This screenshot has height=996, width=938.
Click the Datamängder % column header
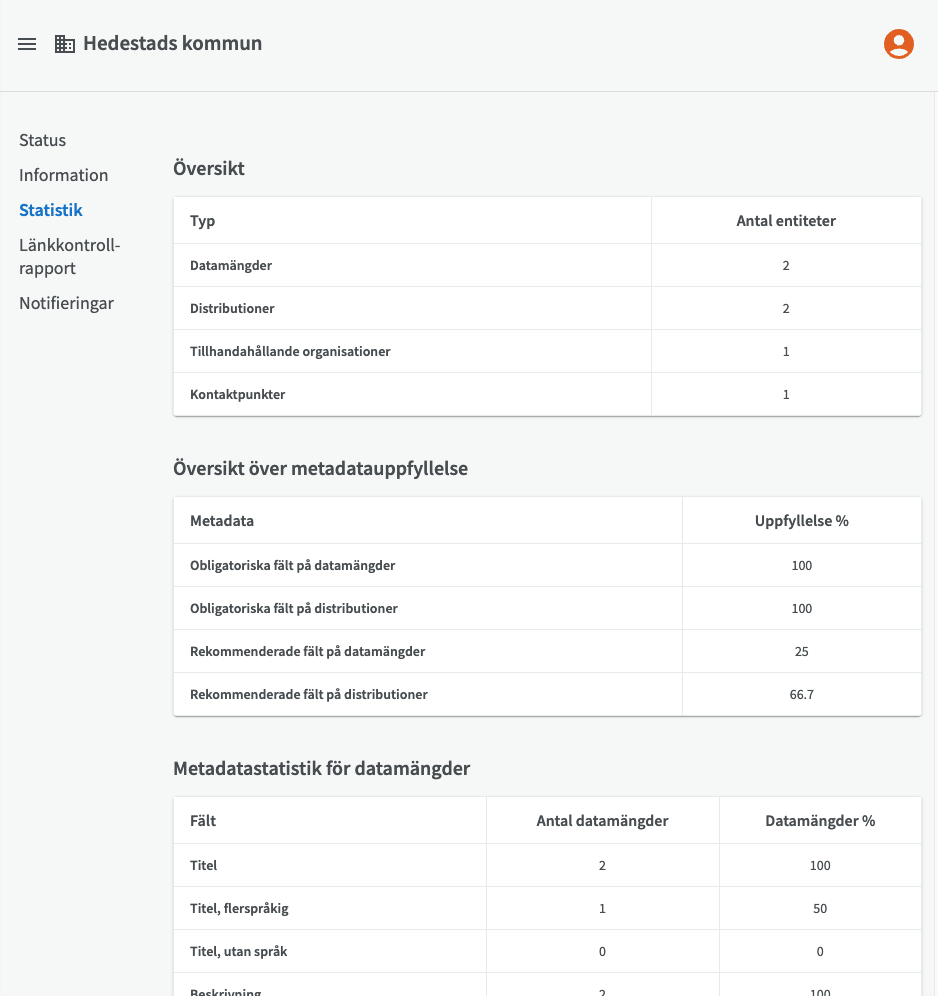click(821, 821)
